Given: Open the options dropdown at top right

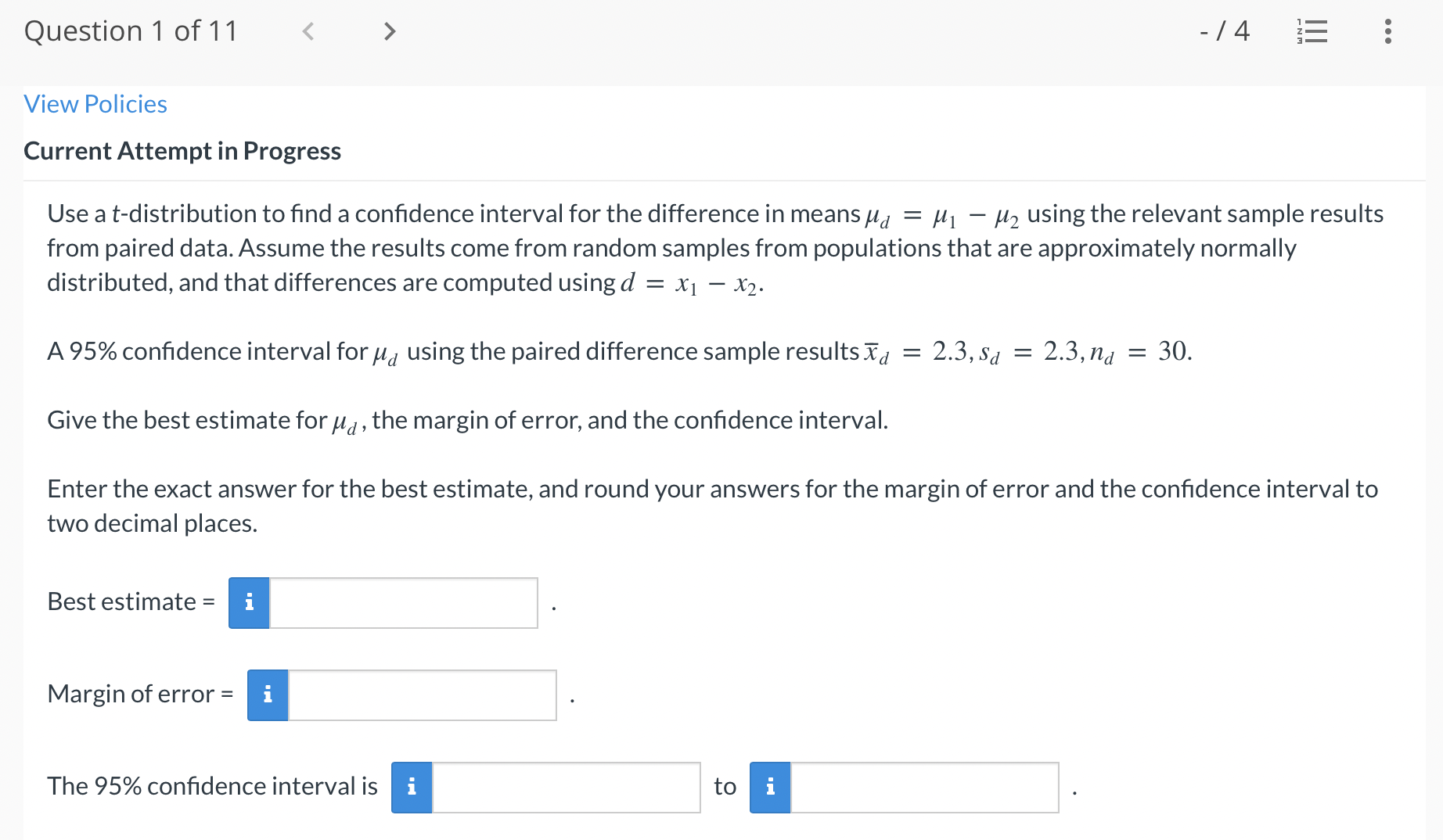Looking at the screenshot, I should click(x=1386, y=31).
